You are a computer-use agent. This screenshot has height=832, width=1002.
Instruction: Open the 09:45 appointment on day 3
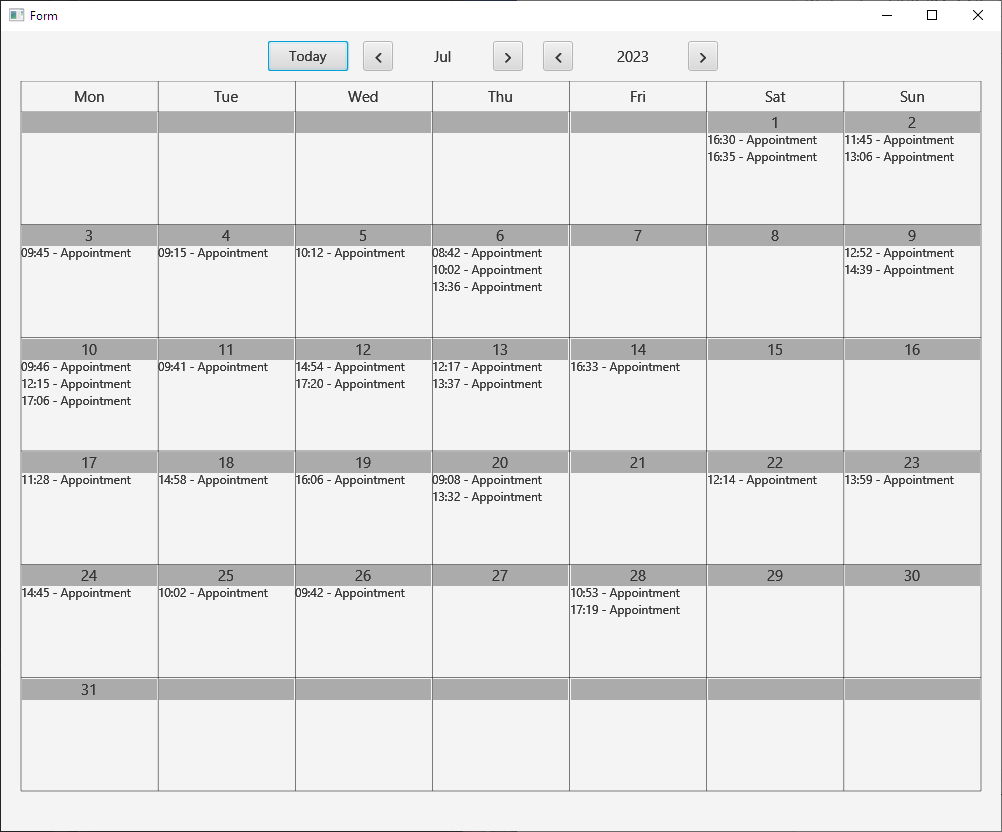76,253
